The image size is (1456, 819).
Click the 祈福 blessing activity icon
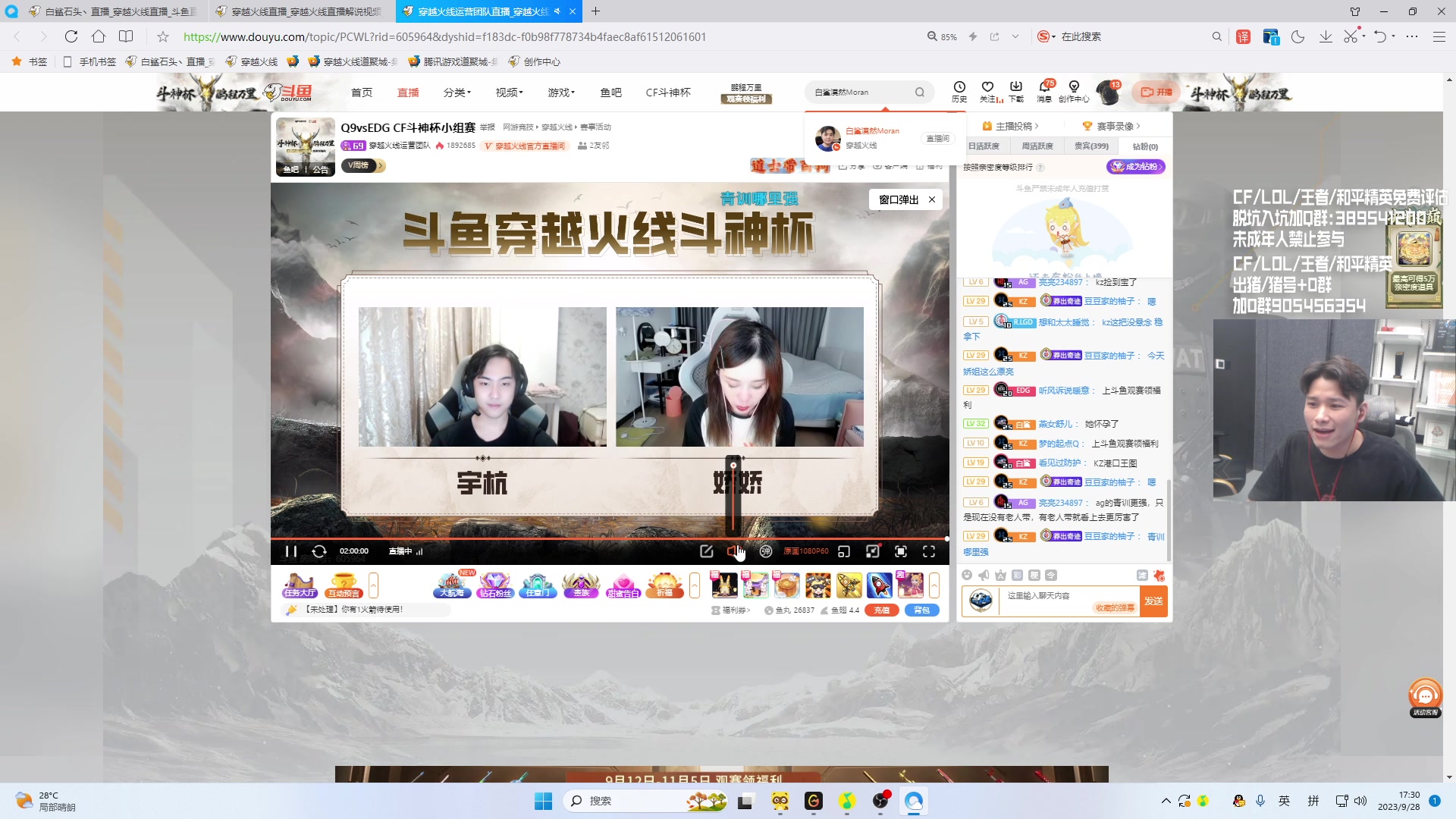click(665, 585)
